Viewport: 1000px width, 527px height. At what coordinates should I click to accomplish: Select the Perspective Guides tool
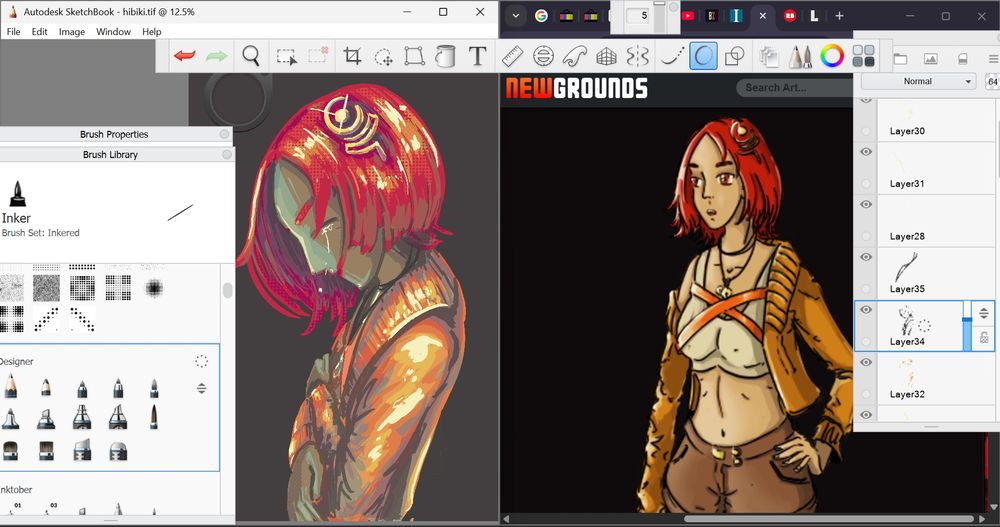pyautogui.click(x=607, y=57)
